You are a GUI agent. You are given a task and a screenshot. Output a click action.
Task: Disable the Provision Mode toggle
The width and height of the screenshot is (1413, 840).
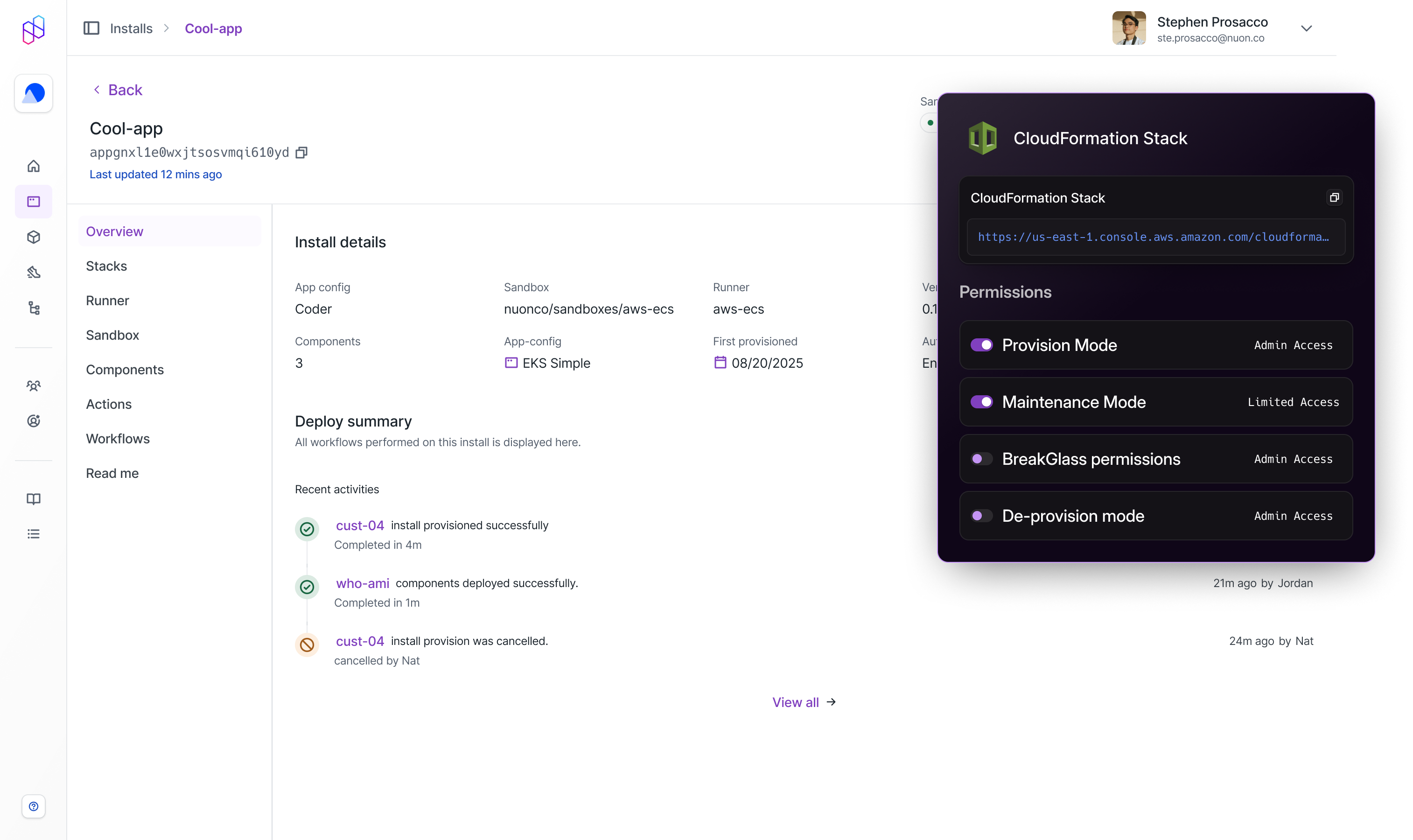click(981, 345)
